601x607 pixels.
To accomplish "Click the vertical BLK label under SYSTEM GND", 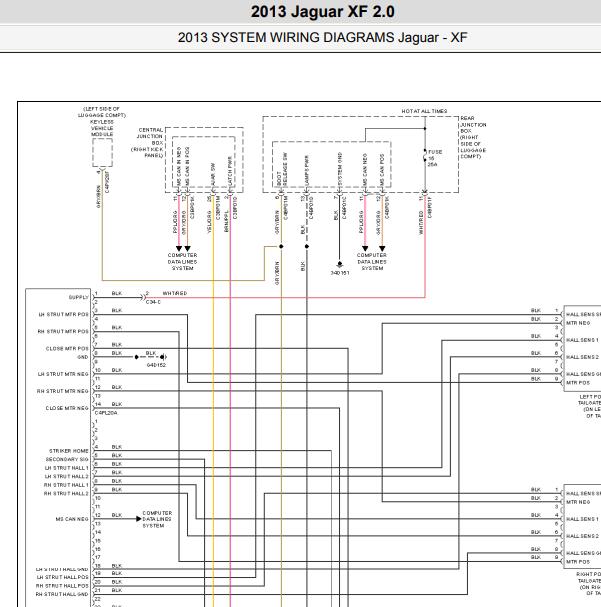I will coord(336,215).
